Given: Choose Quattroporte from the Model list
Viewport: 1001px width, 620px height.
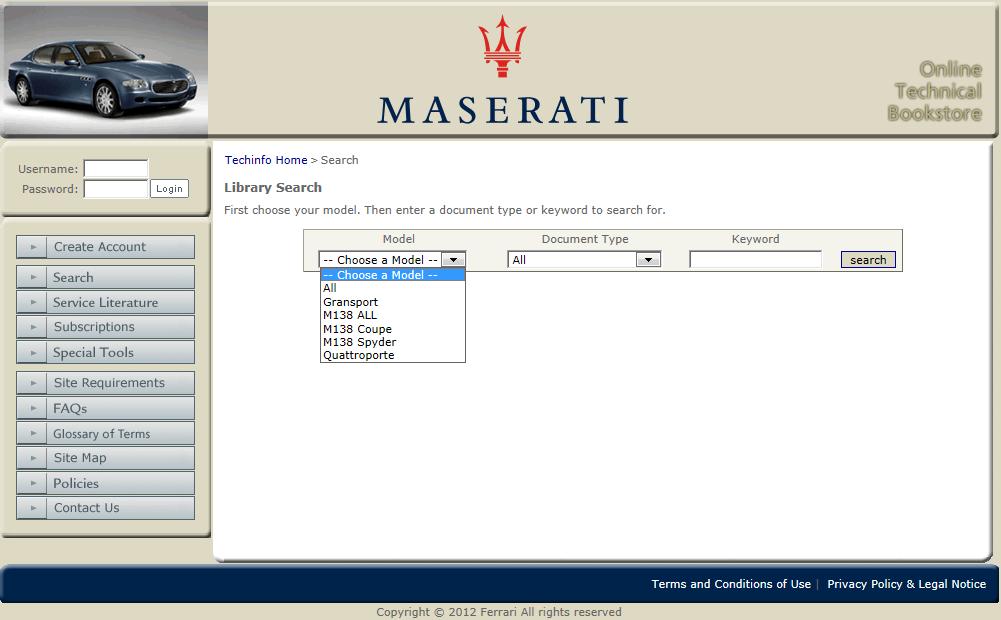Looking at the screenshot, I should point(393,356).
